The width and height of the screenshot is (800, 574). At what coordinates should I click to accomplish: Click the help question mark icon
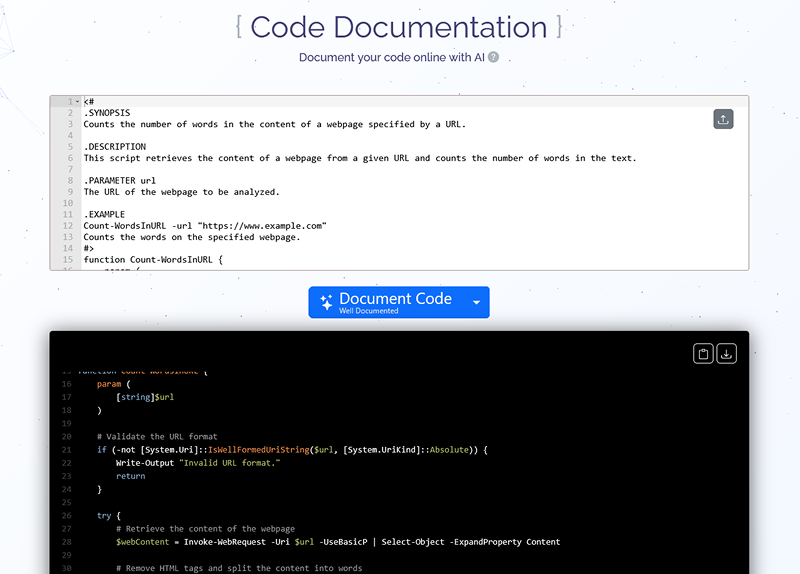point(493,57)
